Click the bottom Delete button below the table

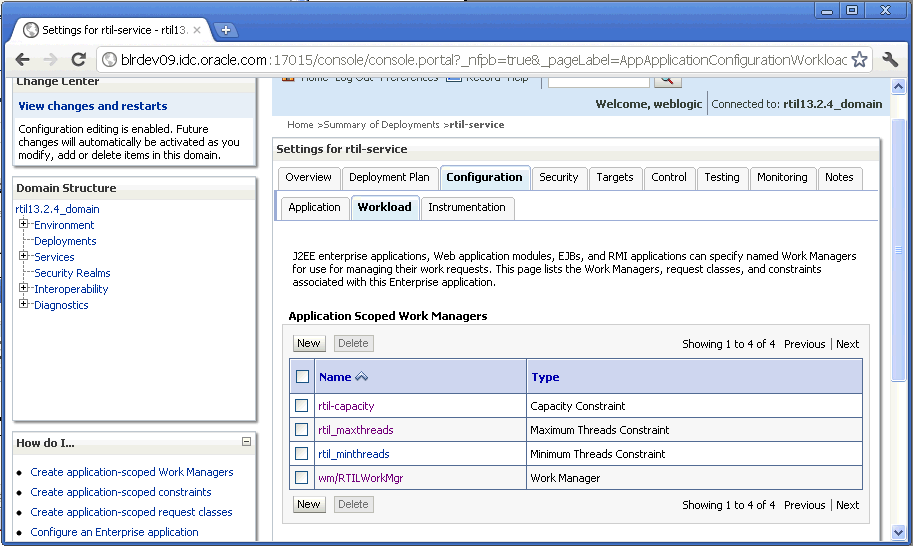353,504
